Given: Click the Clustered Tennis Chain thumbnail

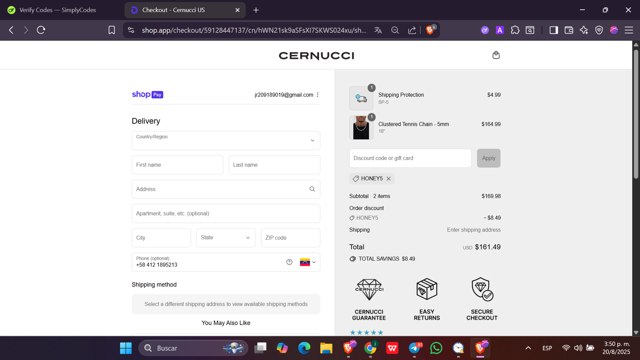Looking at the screenshot, I should point(361,127).
